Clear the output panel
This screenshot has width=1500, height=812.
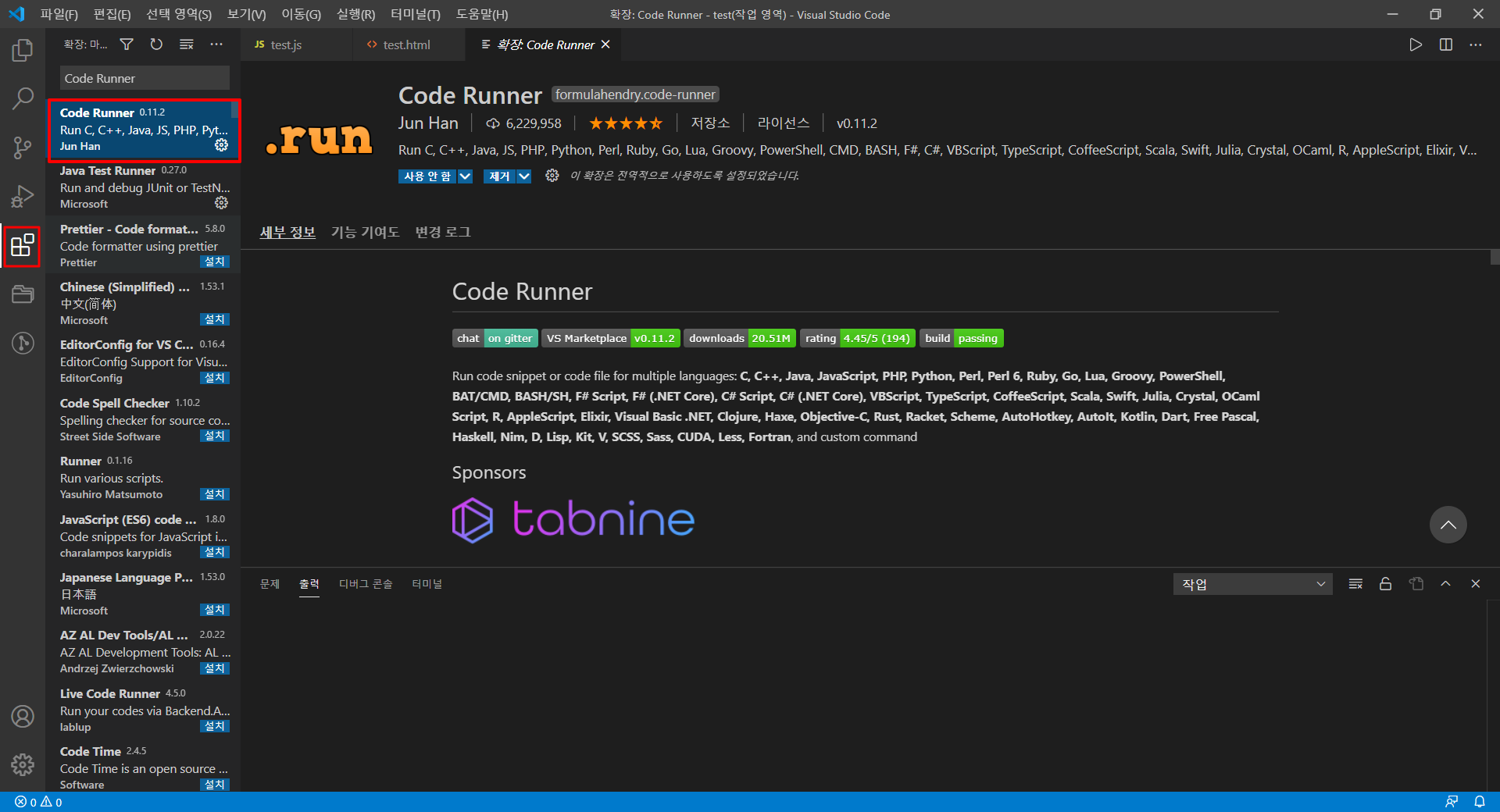point(1355,584)
